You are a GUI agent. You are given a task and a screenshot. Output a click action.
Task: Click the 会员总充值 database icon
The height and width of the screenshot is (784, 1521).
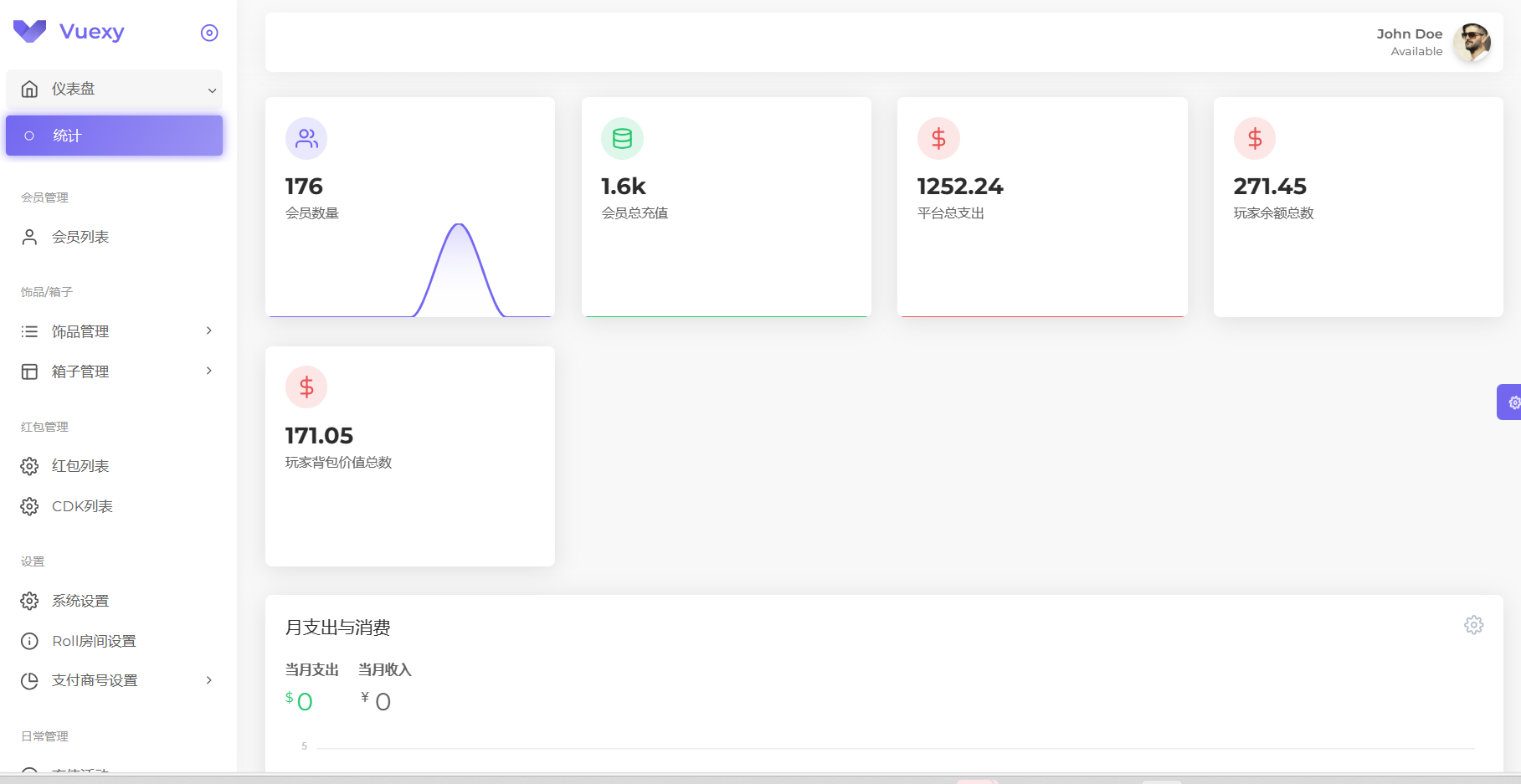point(622,138)
